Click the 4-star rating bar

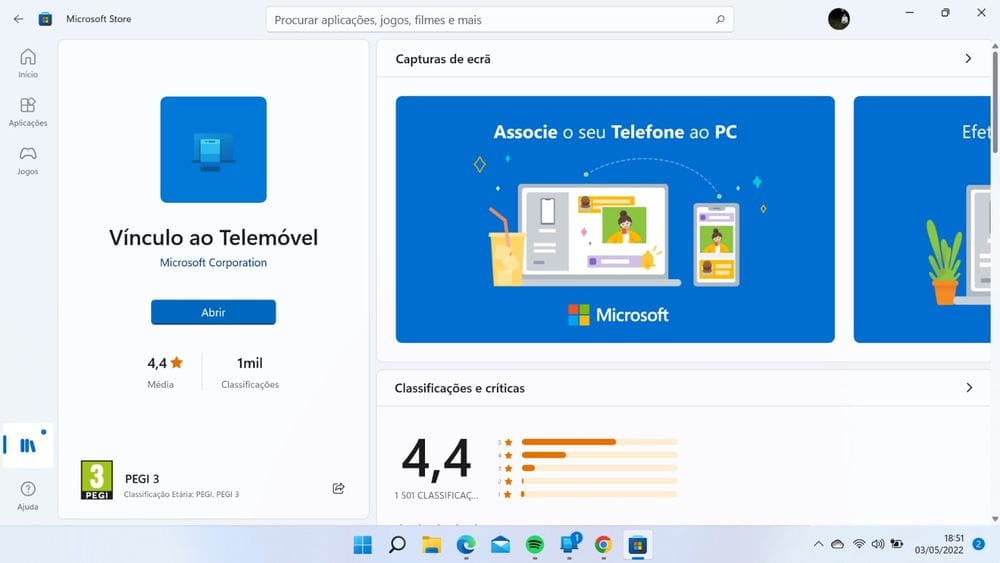coord(599,455)
